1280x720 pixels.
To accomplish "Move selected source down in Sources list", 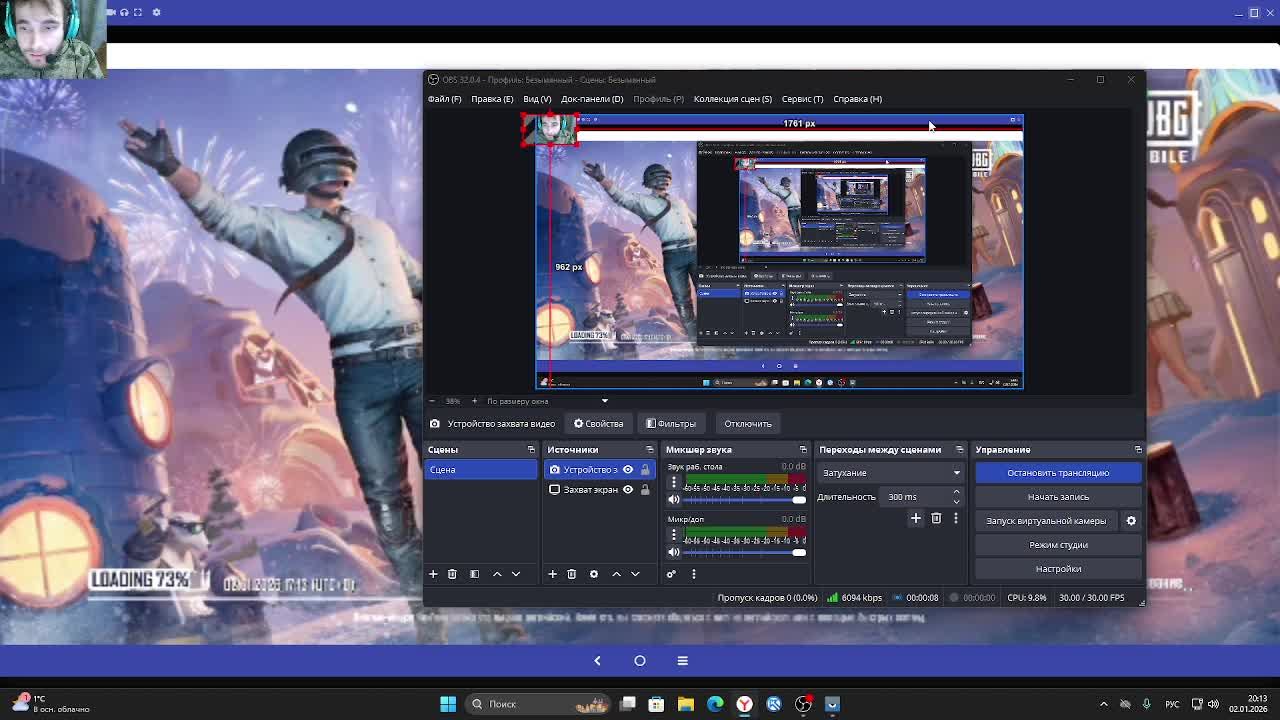I will 635,574.
